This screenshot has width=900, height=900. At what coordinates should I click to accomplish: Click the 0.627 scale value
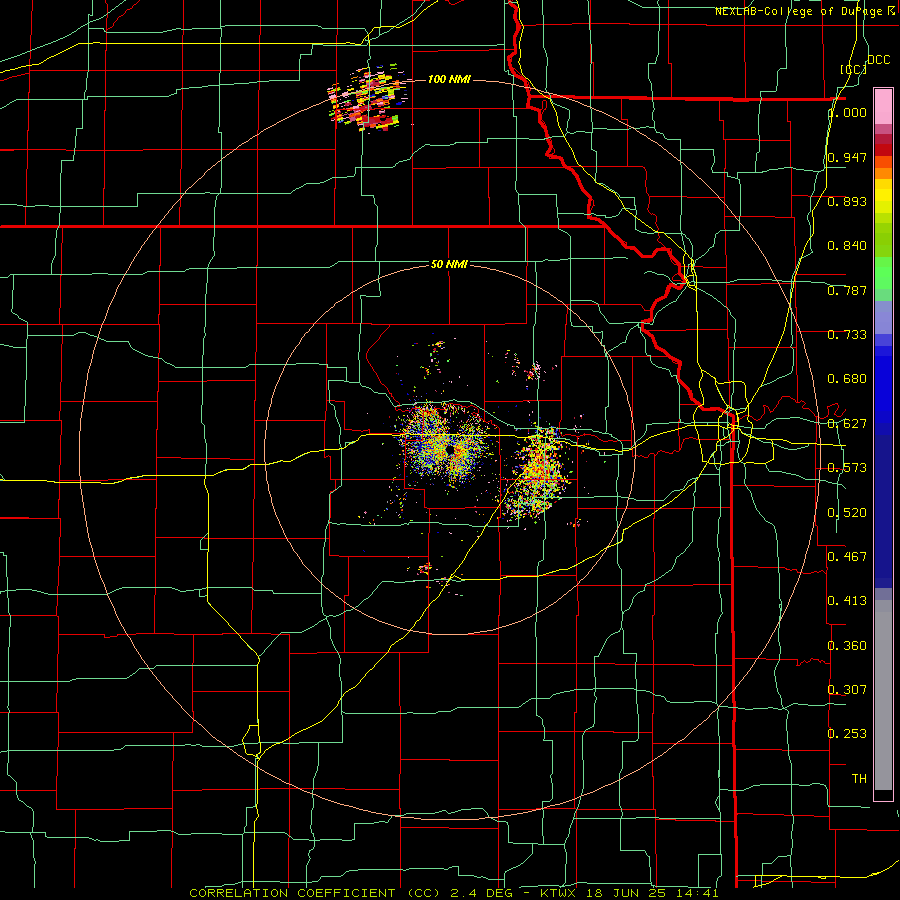point(847,424)
